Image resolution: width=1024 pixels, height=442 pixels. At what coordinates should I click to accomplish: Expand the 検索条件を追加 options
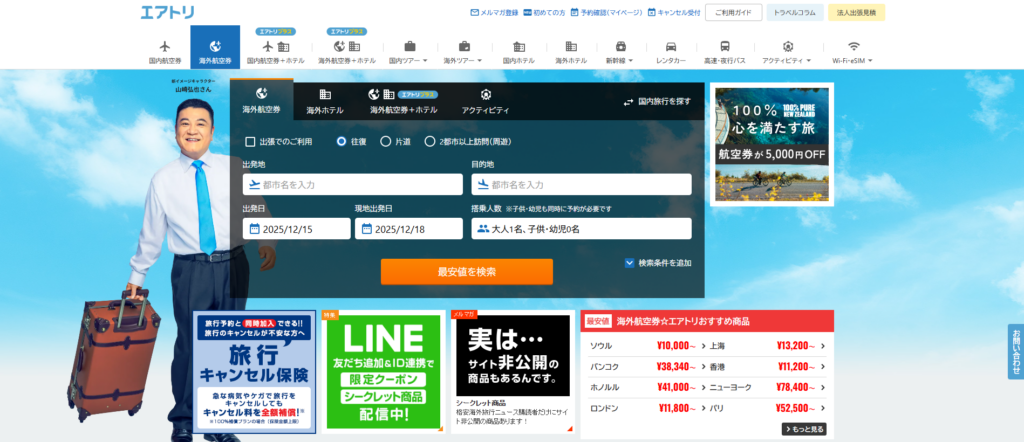[x=630, y=263]
